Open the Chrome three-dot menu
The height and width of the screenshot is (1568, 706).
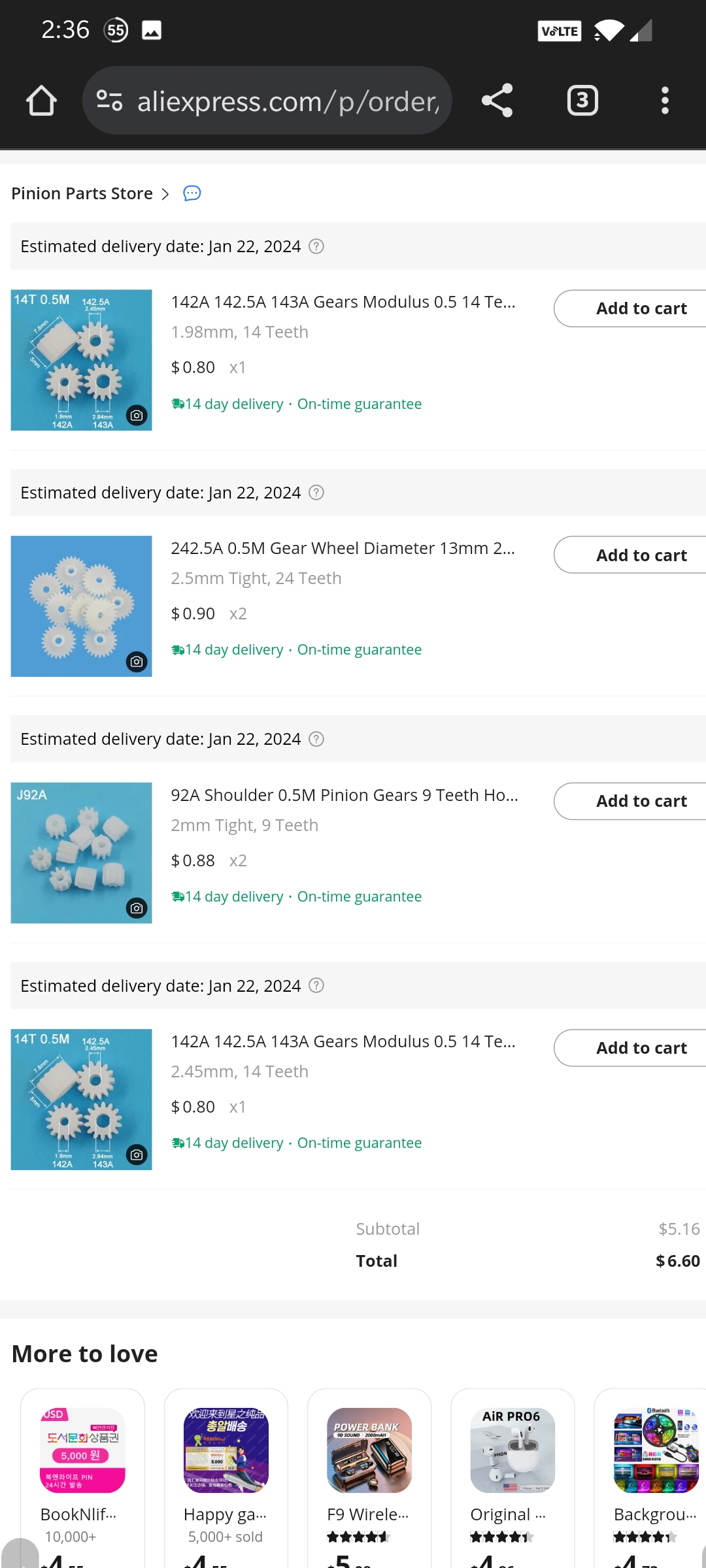point(665,101)
